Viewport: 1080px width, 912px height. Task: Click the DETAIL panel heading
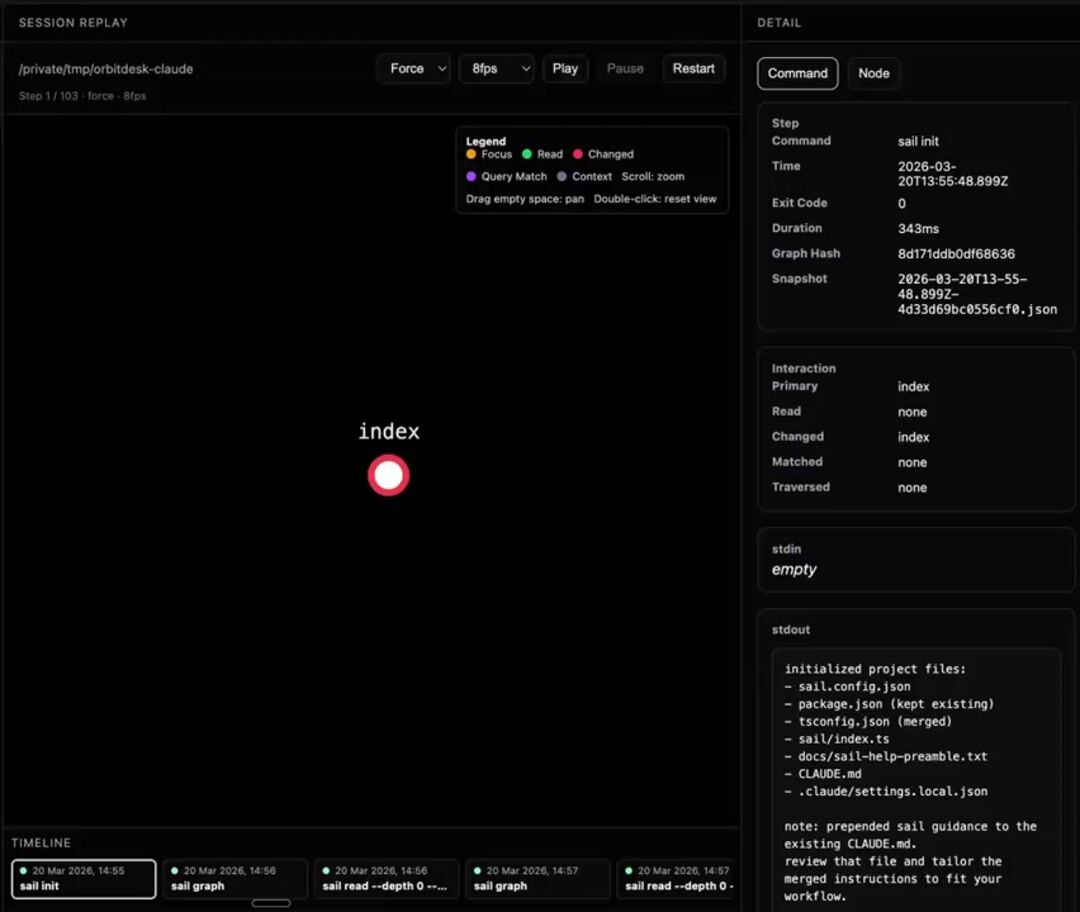(779, 23)
